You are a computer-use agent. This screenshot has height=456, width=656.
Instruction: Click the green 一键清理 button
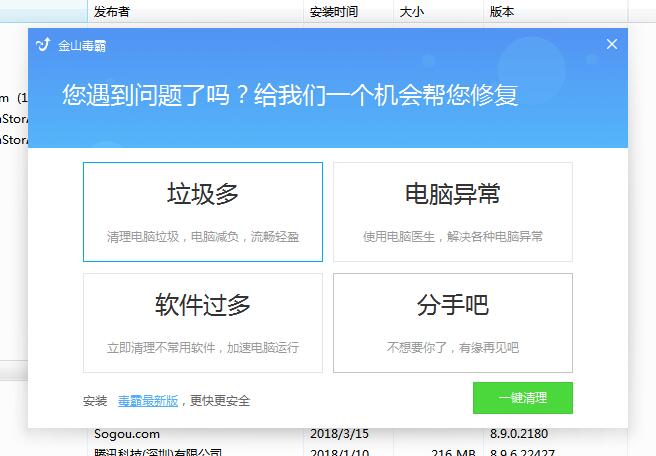click(523, 398)
